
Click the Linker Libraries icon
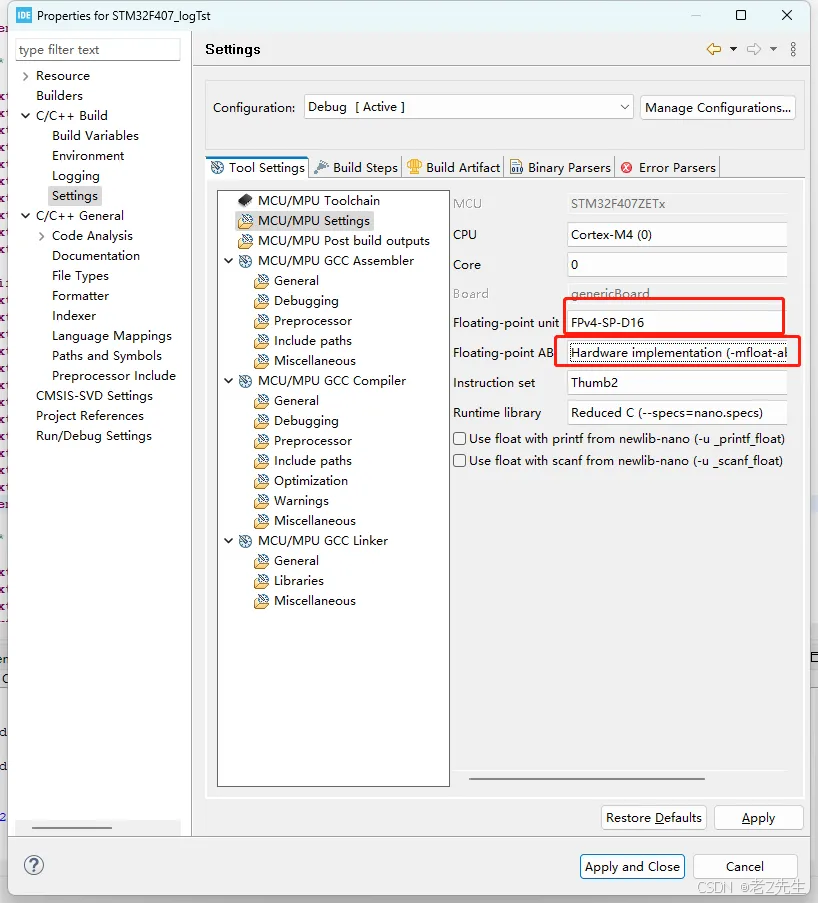(262, 580)
